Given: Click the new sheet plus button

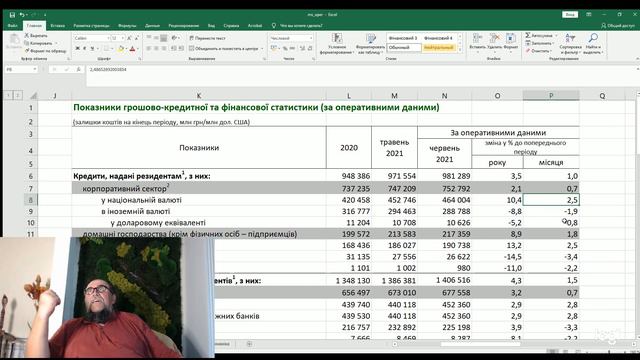Looking at the screenshot, I should coord(249,344).
